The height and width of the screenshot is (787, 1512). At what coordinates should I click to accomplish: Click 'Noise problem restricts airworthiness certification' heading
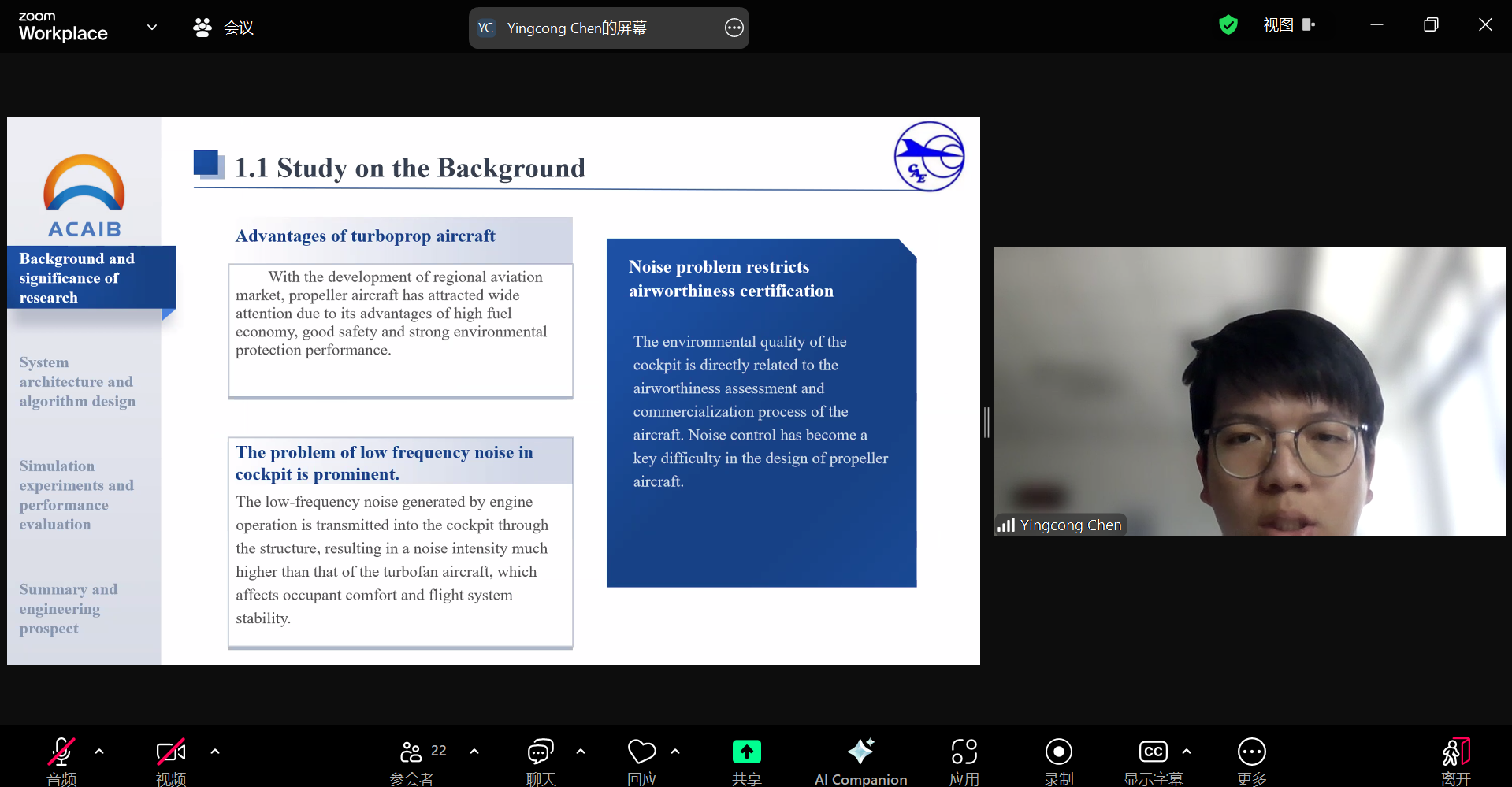(731, 279)
